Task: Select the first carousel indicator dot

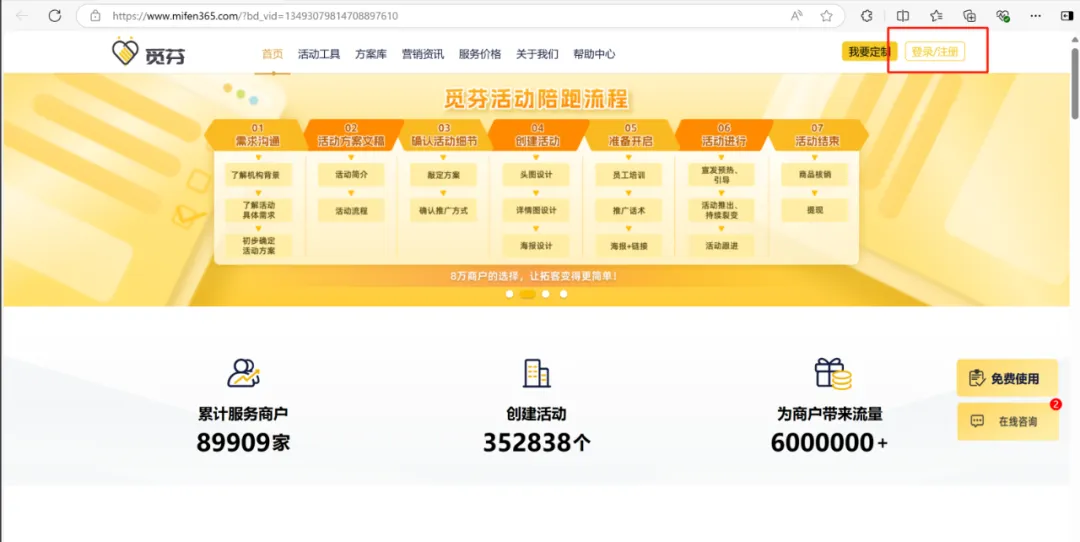Action: tap(509, 294)
